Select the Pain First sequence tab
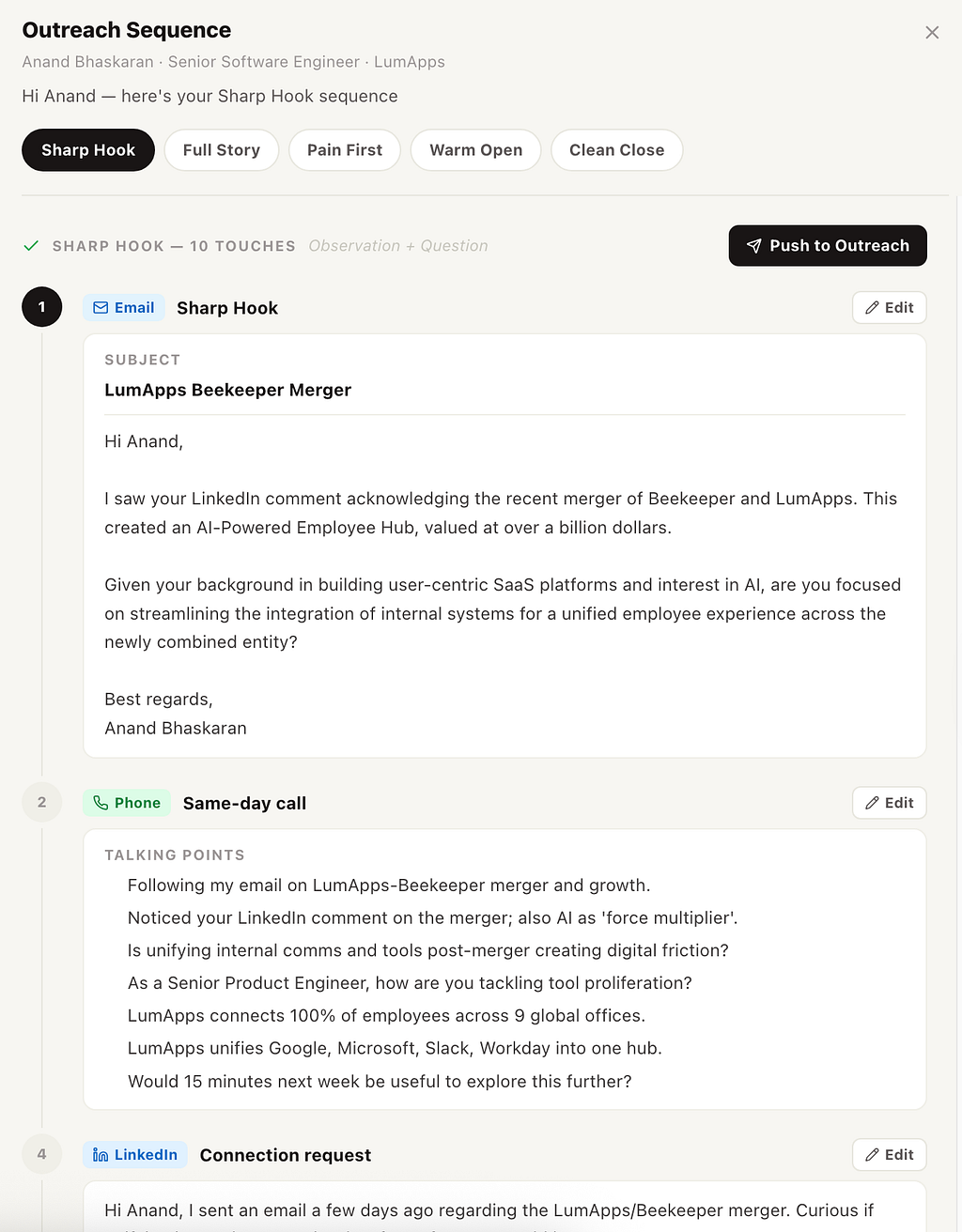Viewport: 962px width, 1232px height. pyautogui.click(x=345, y=150)
